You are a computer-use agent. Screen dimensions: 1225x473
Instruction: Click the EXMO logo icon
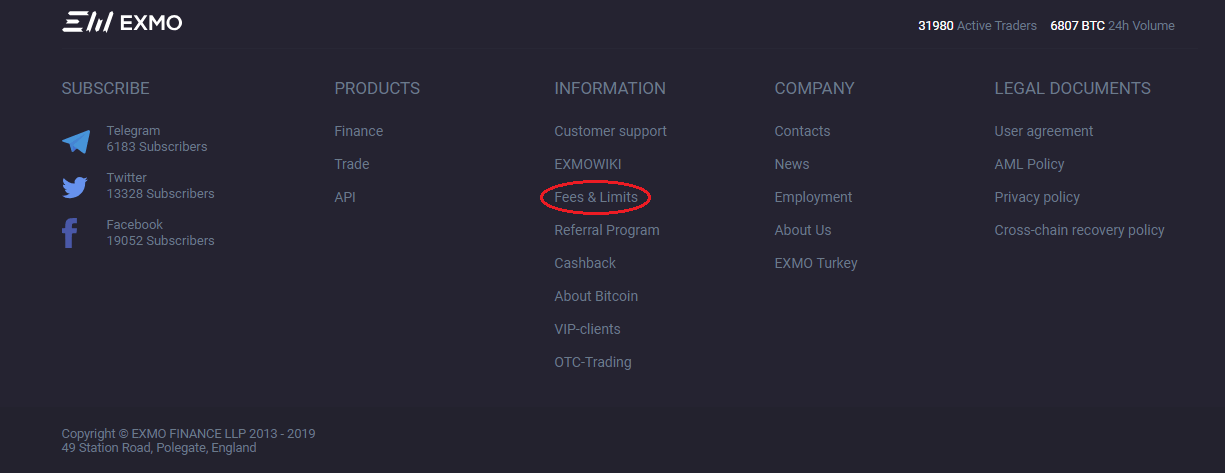pyautogui.click(x=87, y=23)
